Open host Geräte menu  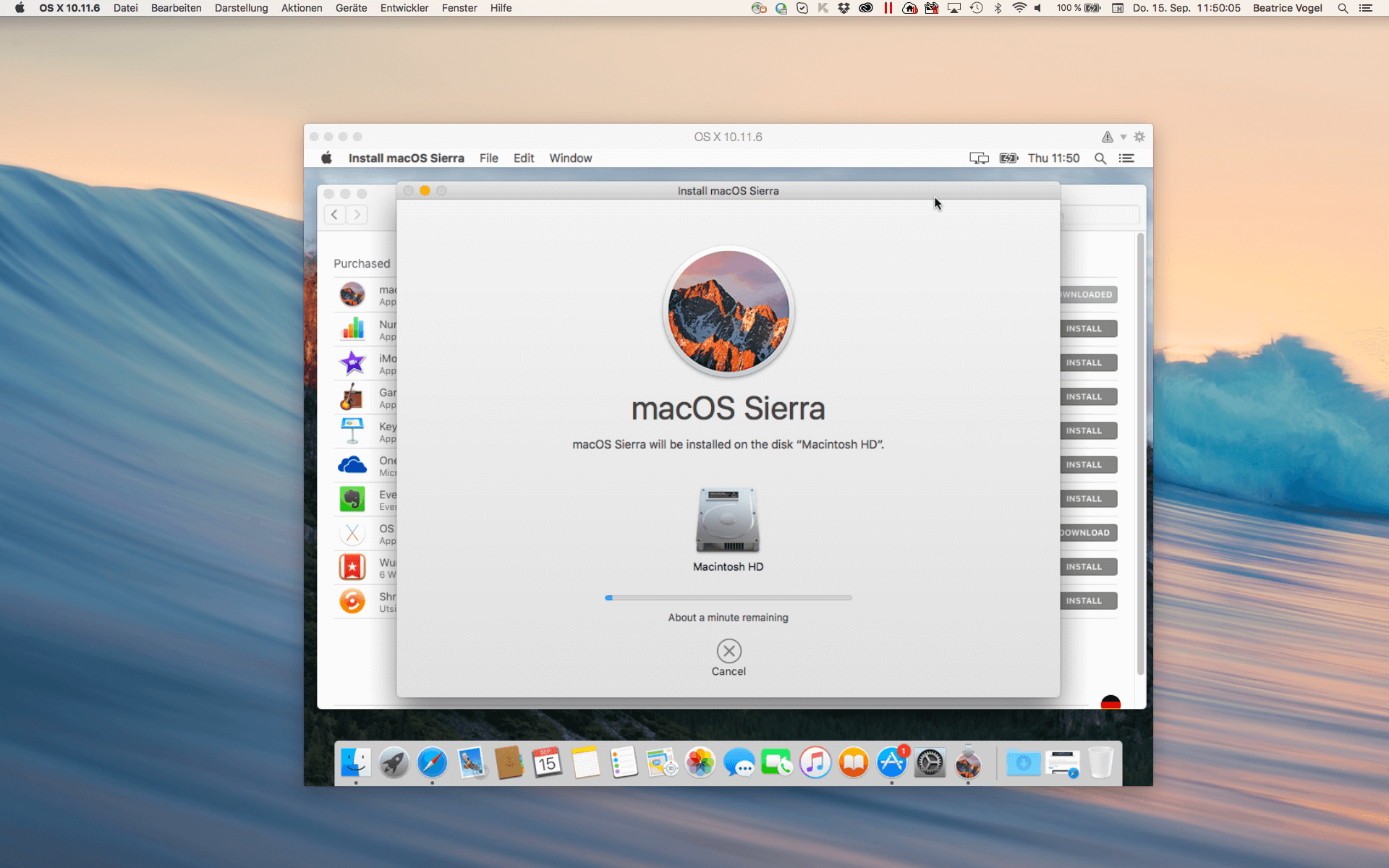[351, 8]
